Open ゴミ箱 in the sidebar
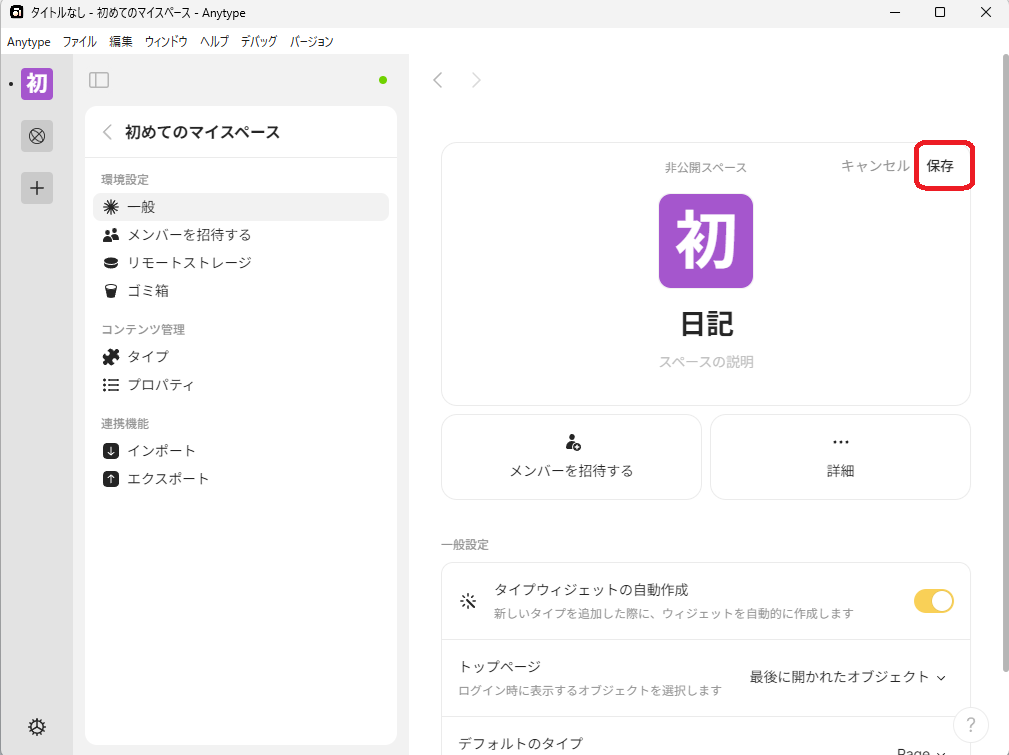Image resolution: width=1009 pixels, height=755 pixels. (x=241, y=291)
